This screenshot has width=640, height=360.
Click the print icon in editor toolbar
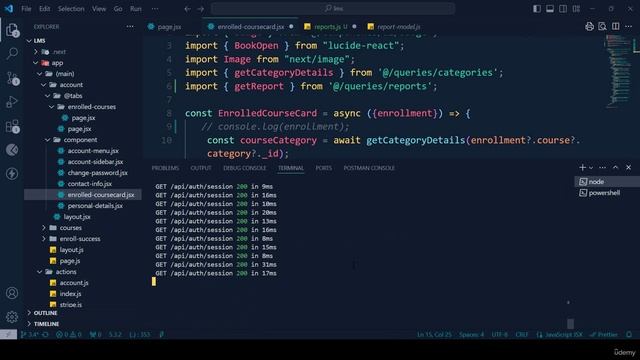[x=589, y=27]
